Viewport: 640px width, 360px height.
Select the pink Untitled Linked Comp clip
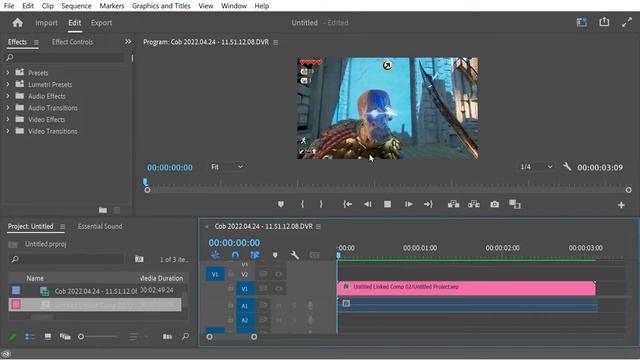tap(466, 288)
